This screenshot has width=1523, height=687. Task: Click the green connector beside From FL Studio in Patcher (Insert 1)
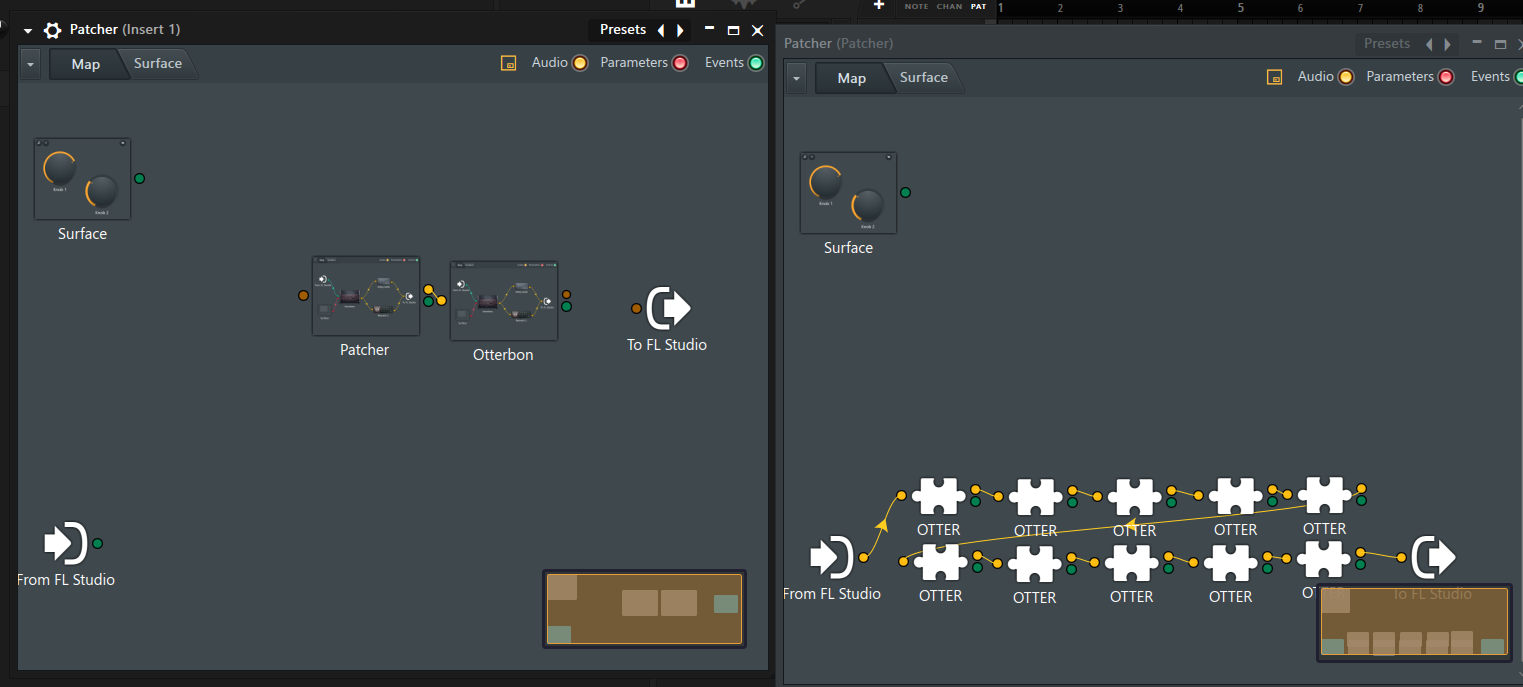tap(97, 544)
